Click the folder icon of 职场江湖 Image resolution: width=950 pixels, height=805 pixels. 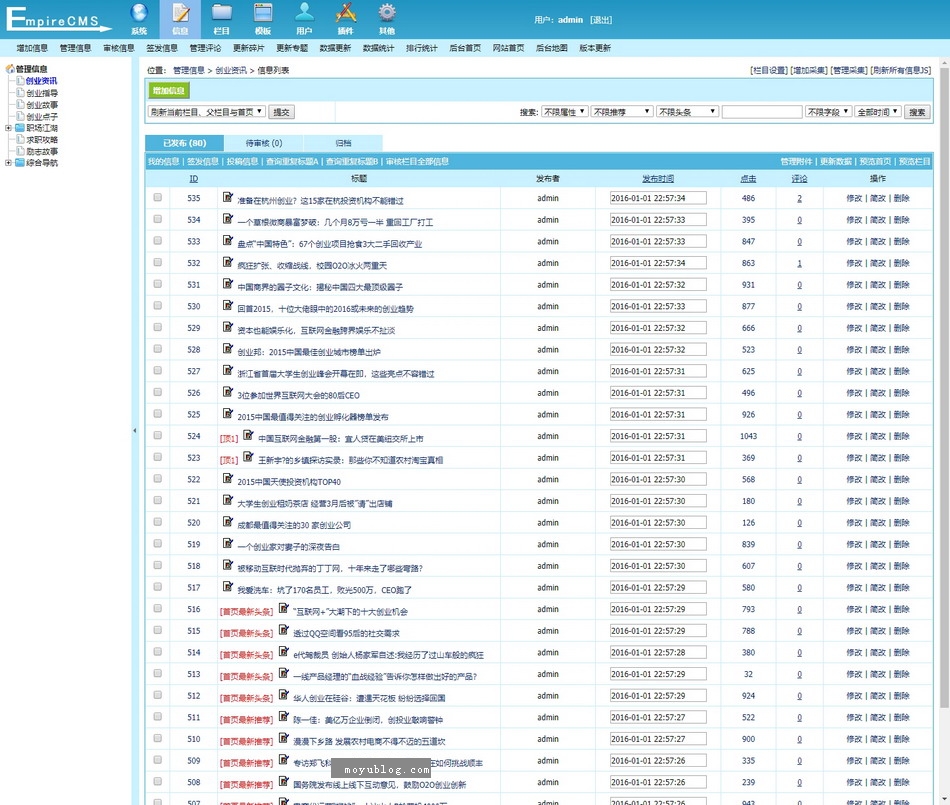pyautogui.click(x=20, y=128)
